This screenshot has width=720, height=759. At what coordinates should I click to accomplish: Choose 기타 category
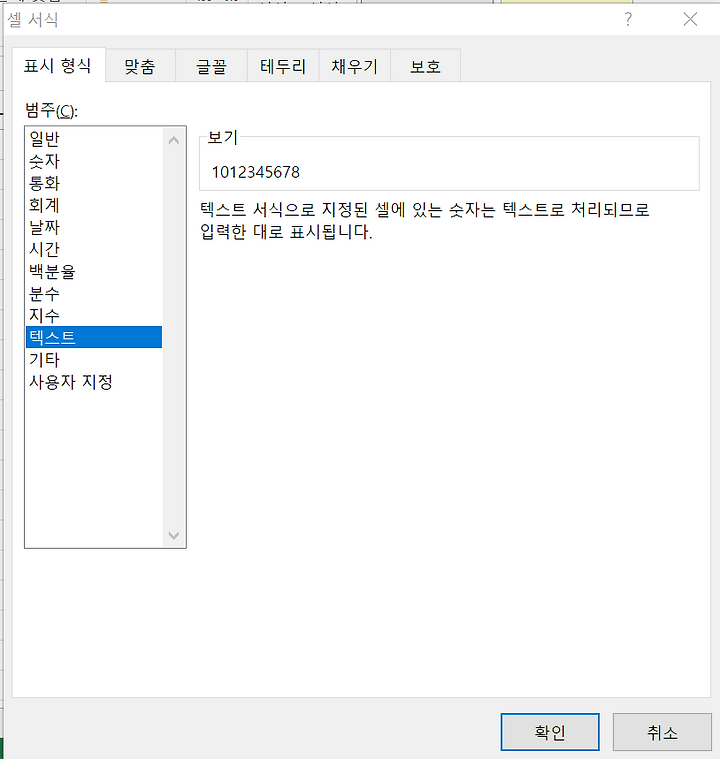(94, 360)
